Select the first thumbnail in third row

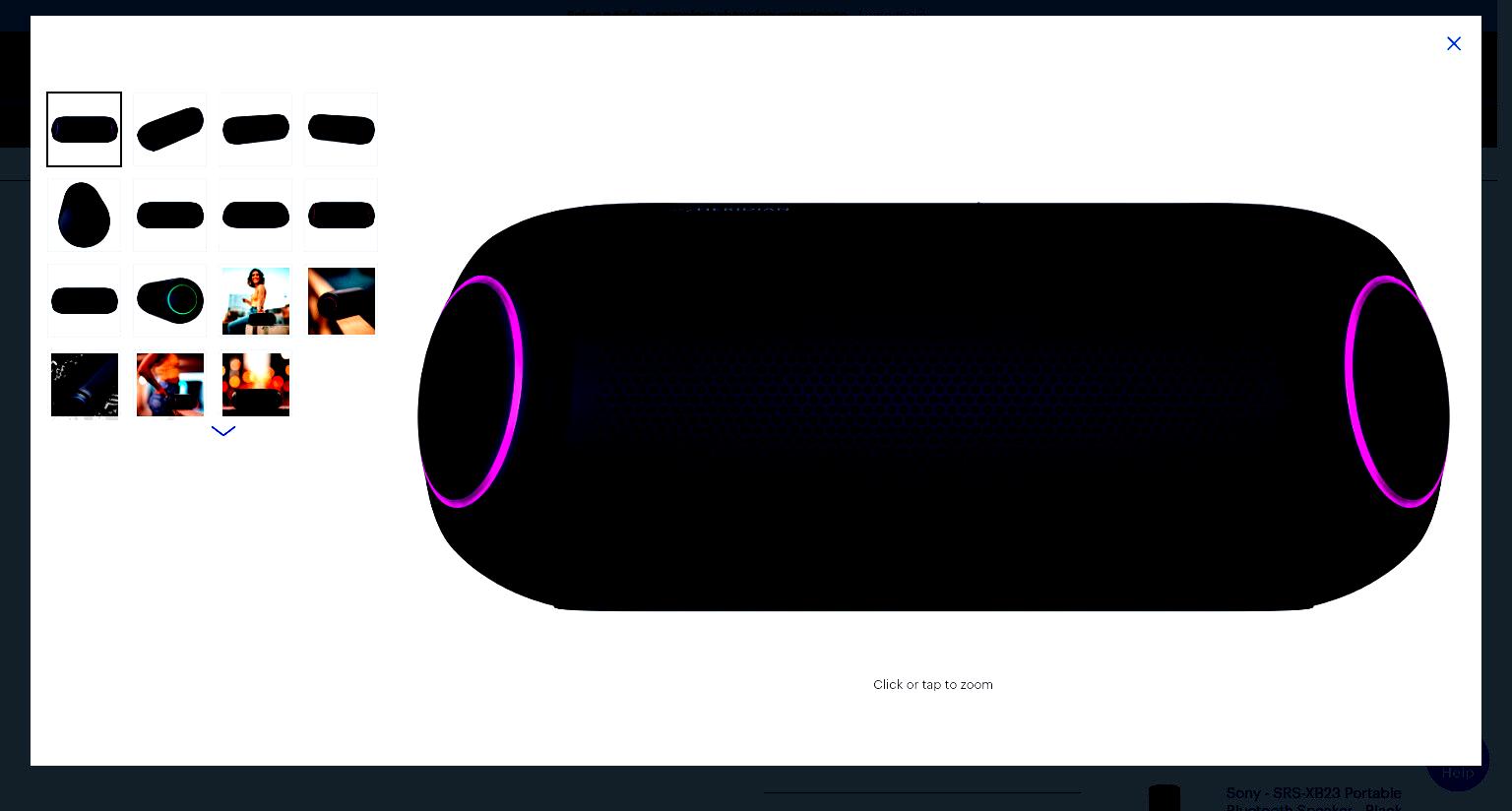pyautogui.click(x=85, y=300)
